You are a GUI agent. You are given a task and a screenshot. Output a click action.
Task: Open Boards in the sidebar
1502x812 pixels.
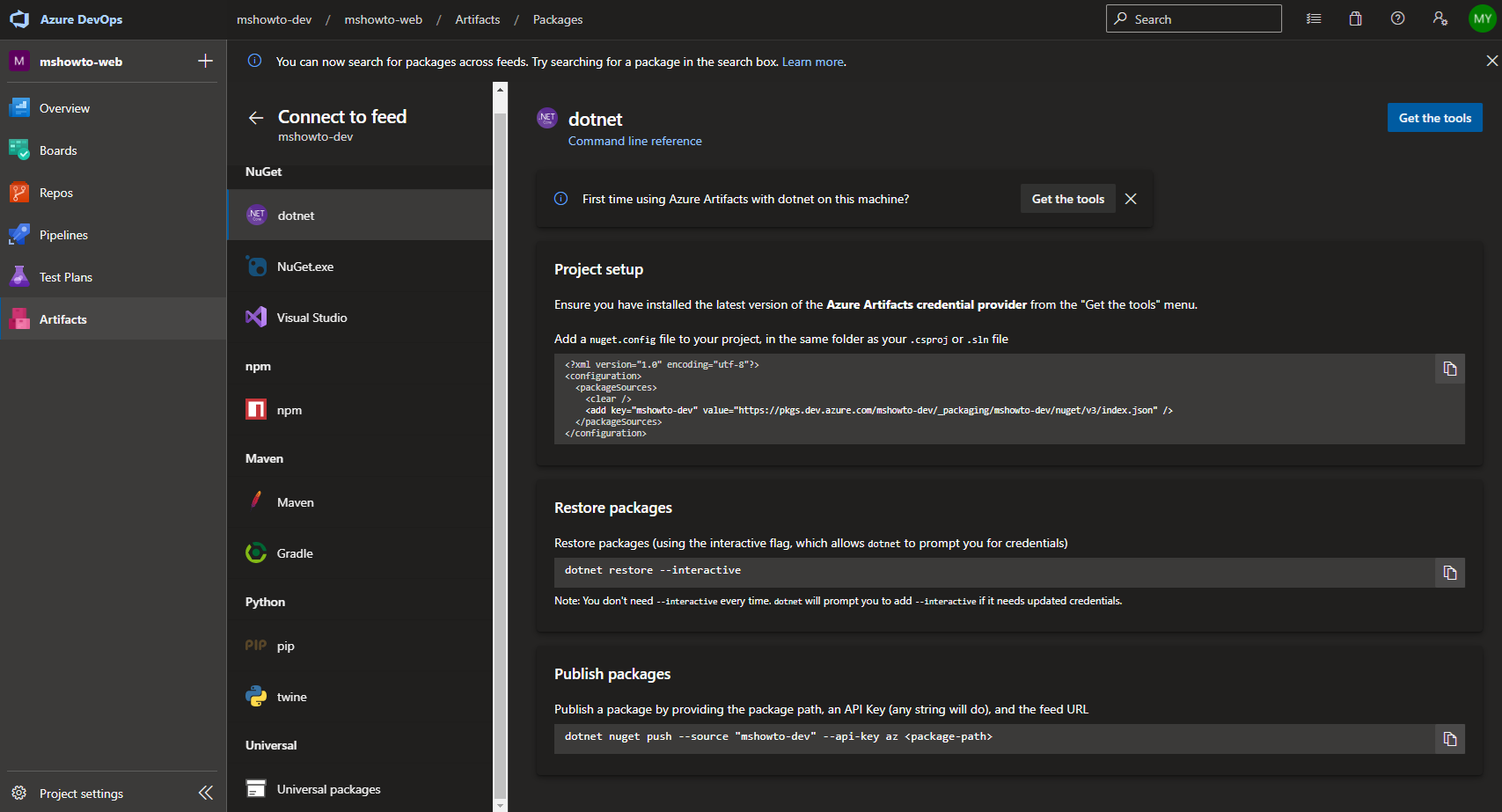coord(113,150)
